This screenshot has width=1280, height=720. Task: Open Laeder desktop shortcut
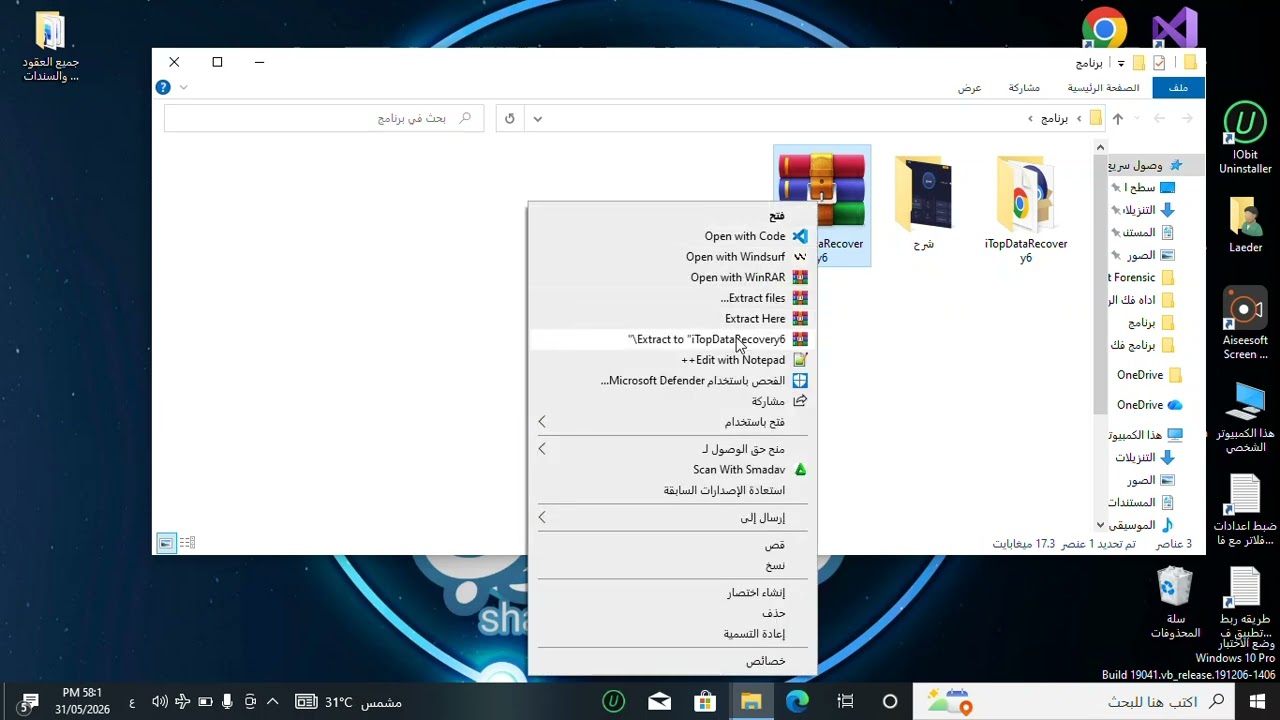pyautogui.click(x=1245, y=224)
